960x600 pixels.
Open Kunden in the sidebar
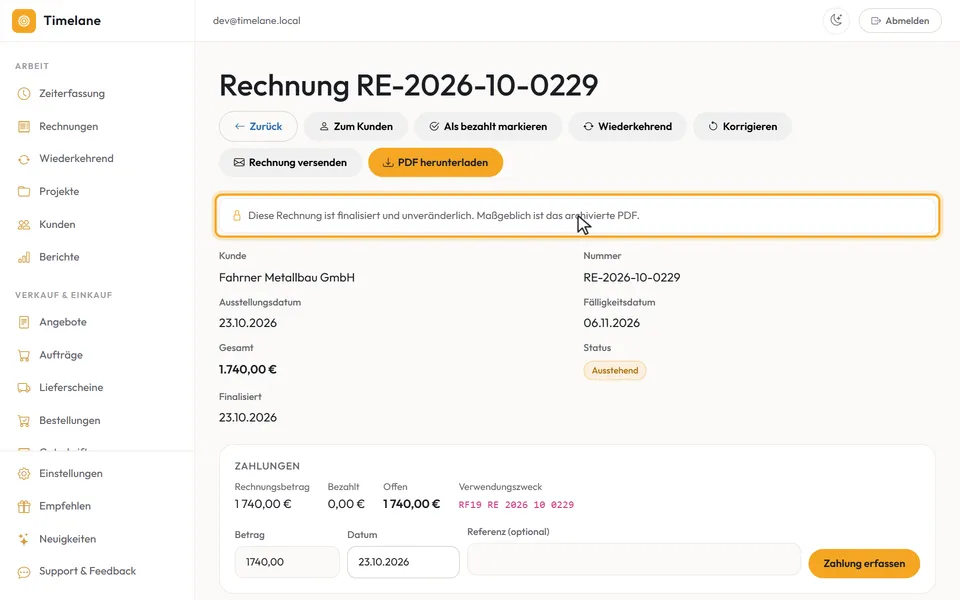pos(57,225)
